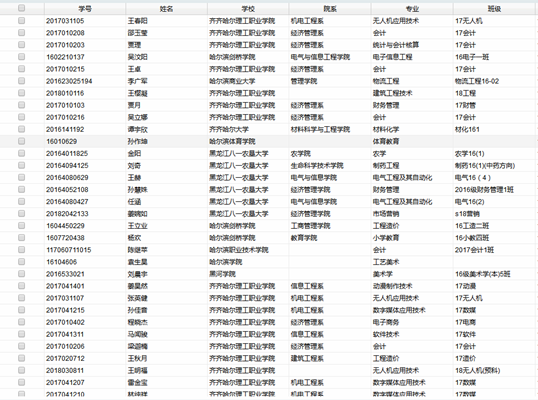Select the checkbox for 2017041207
This screenshot has height=400, width=538.
21,382
